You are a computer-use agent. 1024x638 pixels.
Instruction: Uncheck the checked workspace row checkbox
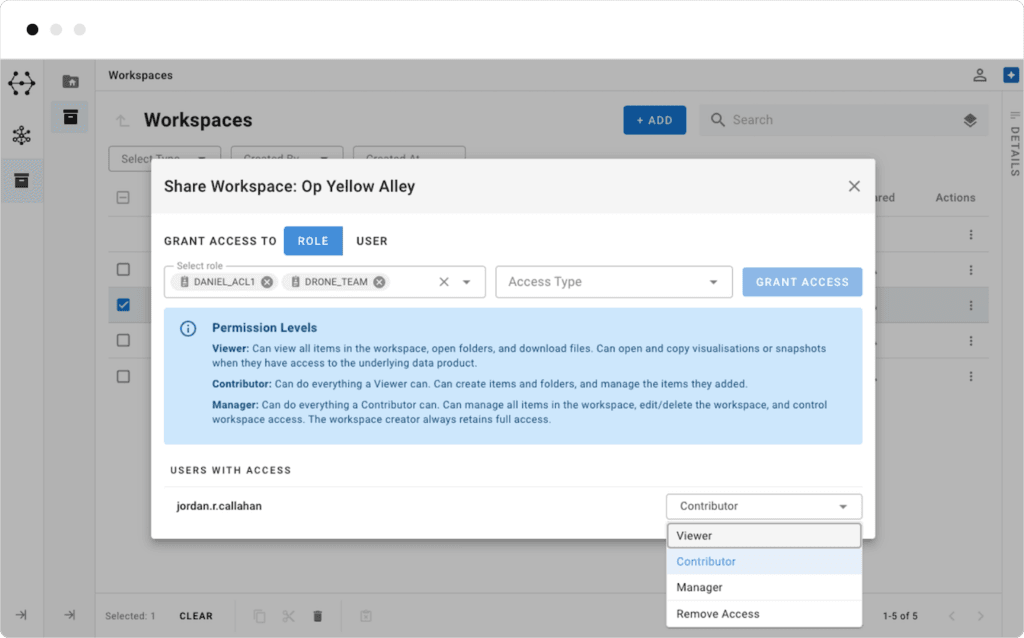click(x=123, y=305)
